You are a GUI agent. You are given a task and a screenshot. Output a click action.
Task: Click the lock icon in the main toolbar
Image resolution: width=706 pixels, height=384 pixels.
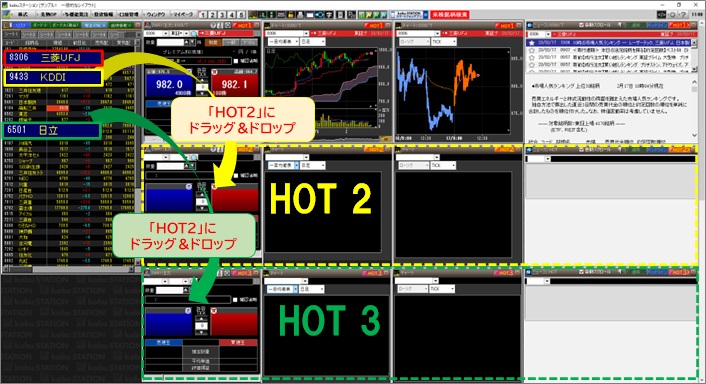point(291,15)
